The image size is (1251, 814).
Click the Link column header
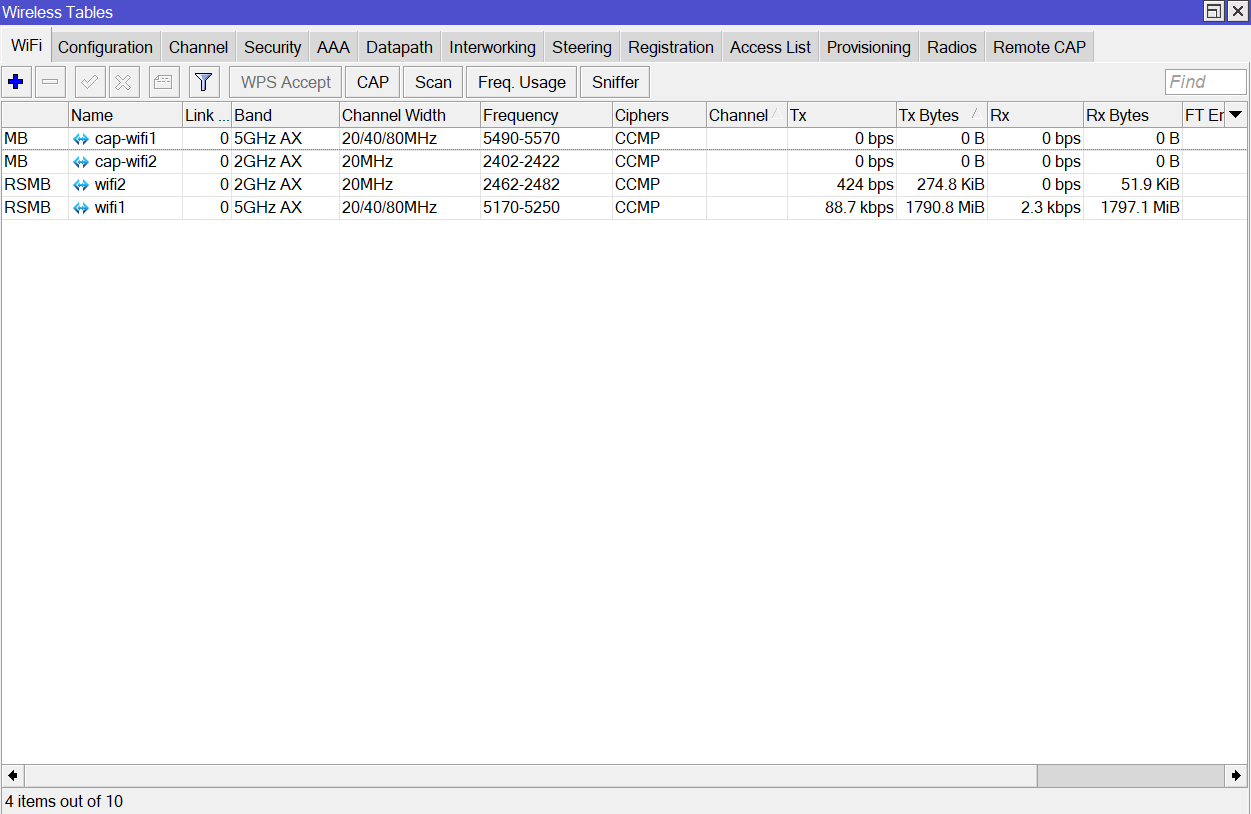(207, 115)
